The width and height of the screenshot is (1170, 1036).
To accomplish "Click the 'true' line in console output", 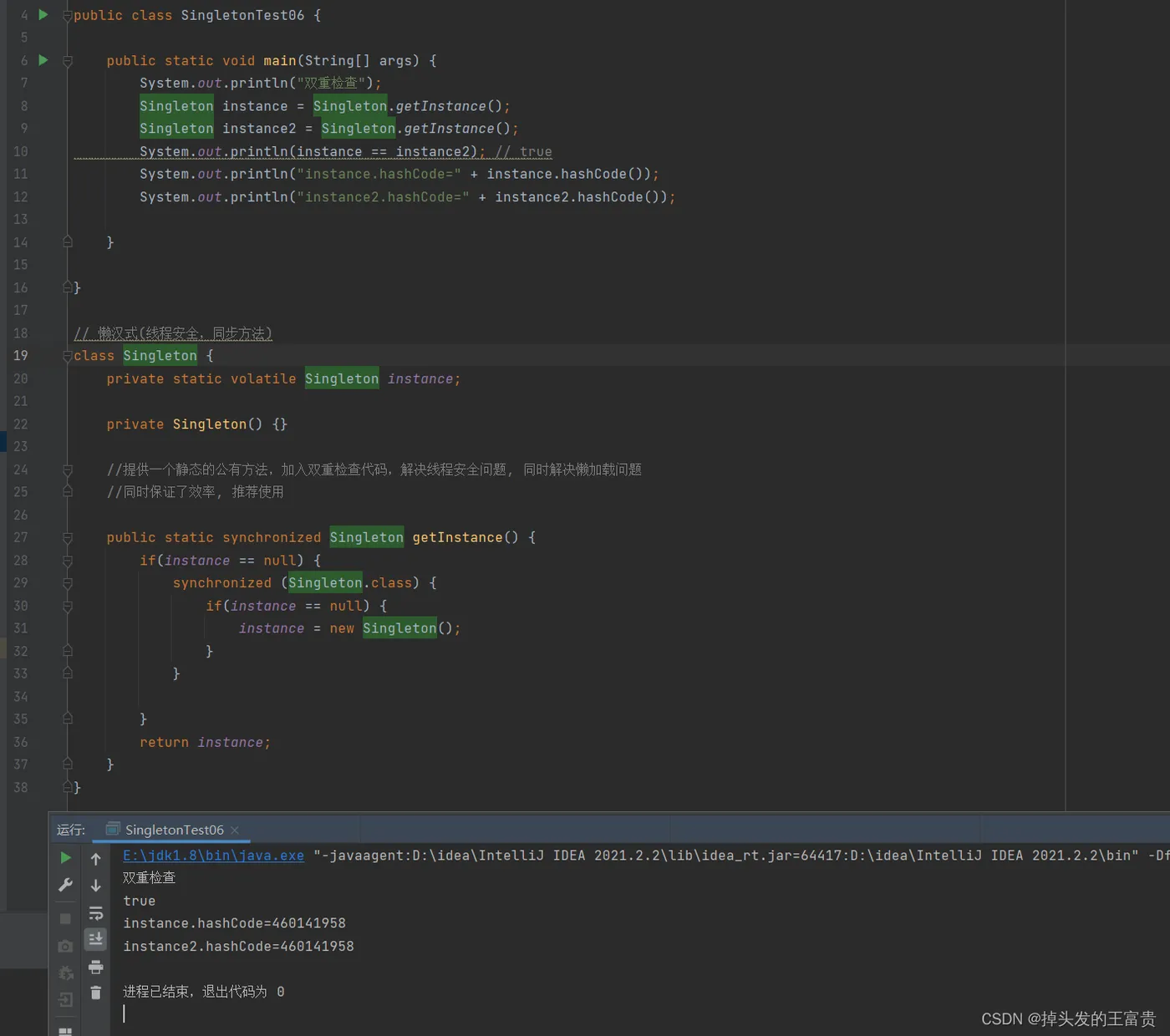I will 140,901.
